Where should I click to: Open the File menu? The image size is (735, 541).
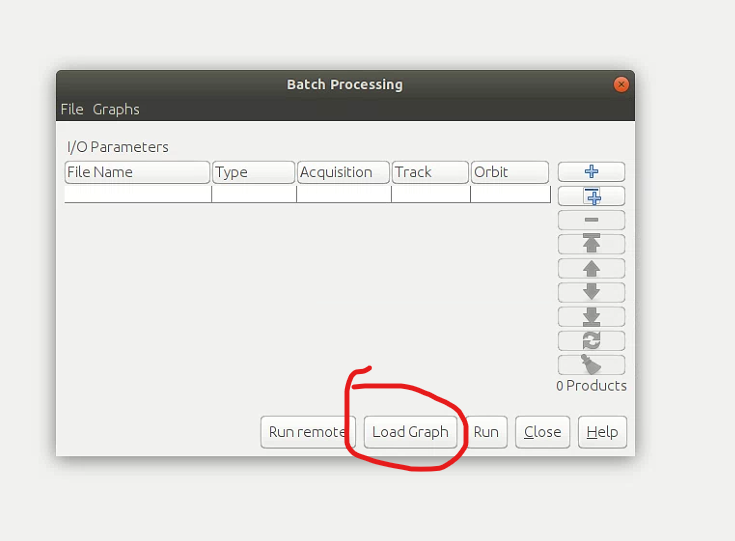pos(72,109)
